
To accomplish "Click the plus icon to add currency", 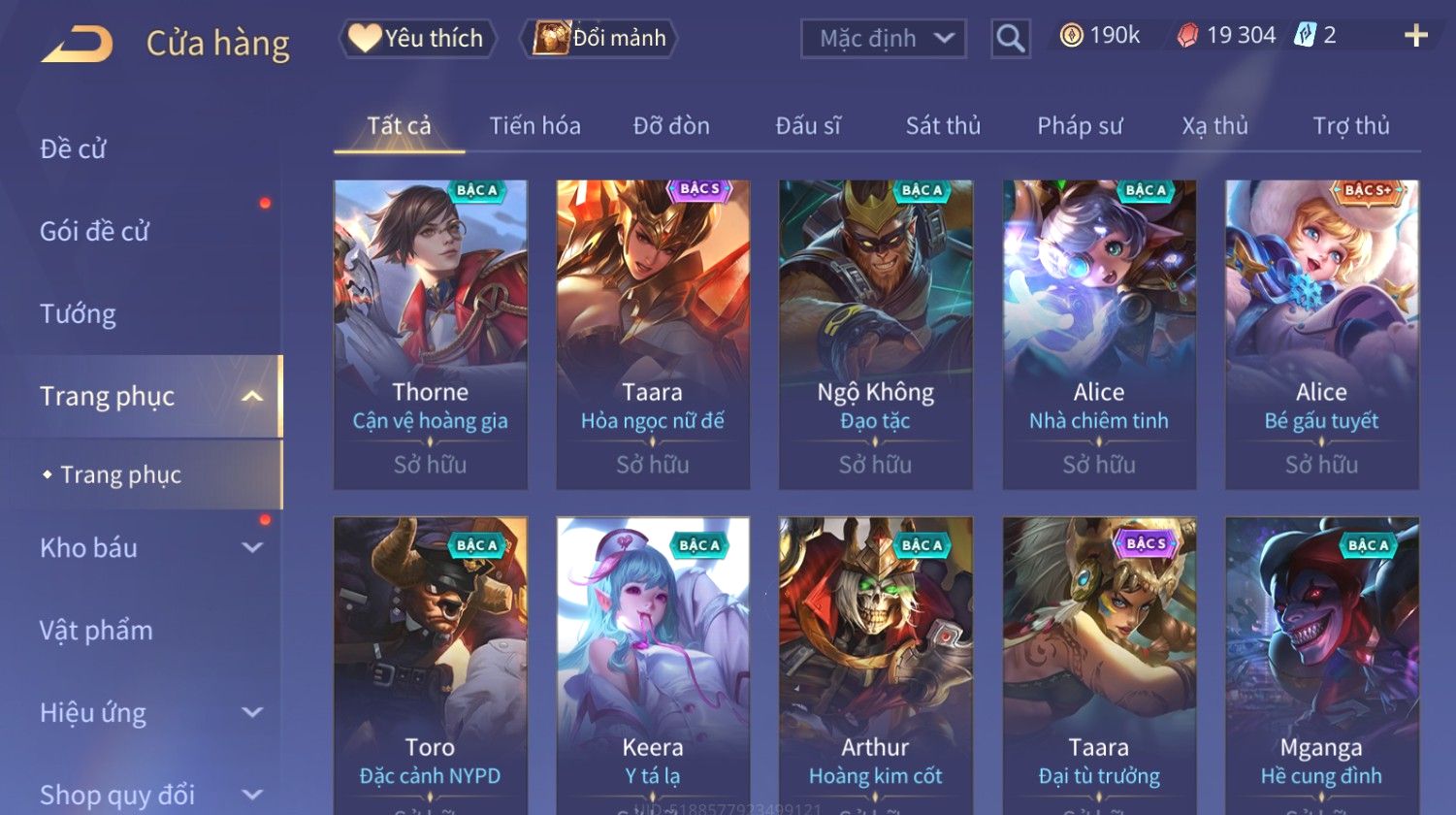I will coord(1416,36).
